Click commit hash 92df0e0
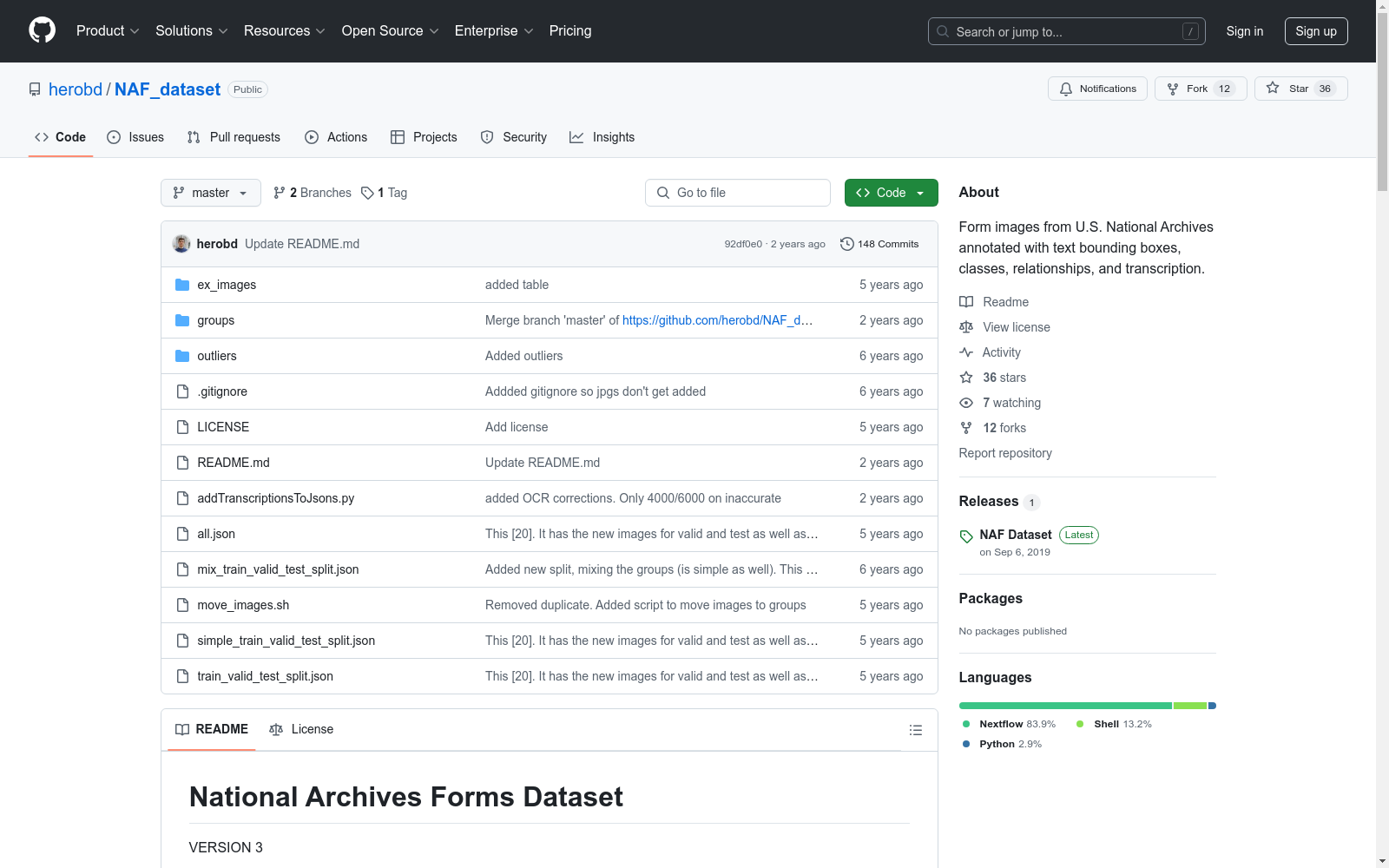The width and height of the screenshot is (1389, 868). [743, 244]
